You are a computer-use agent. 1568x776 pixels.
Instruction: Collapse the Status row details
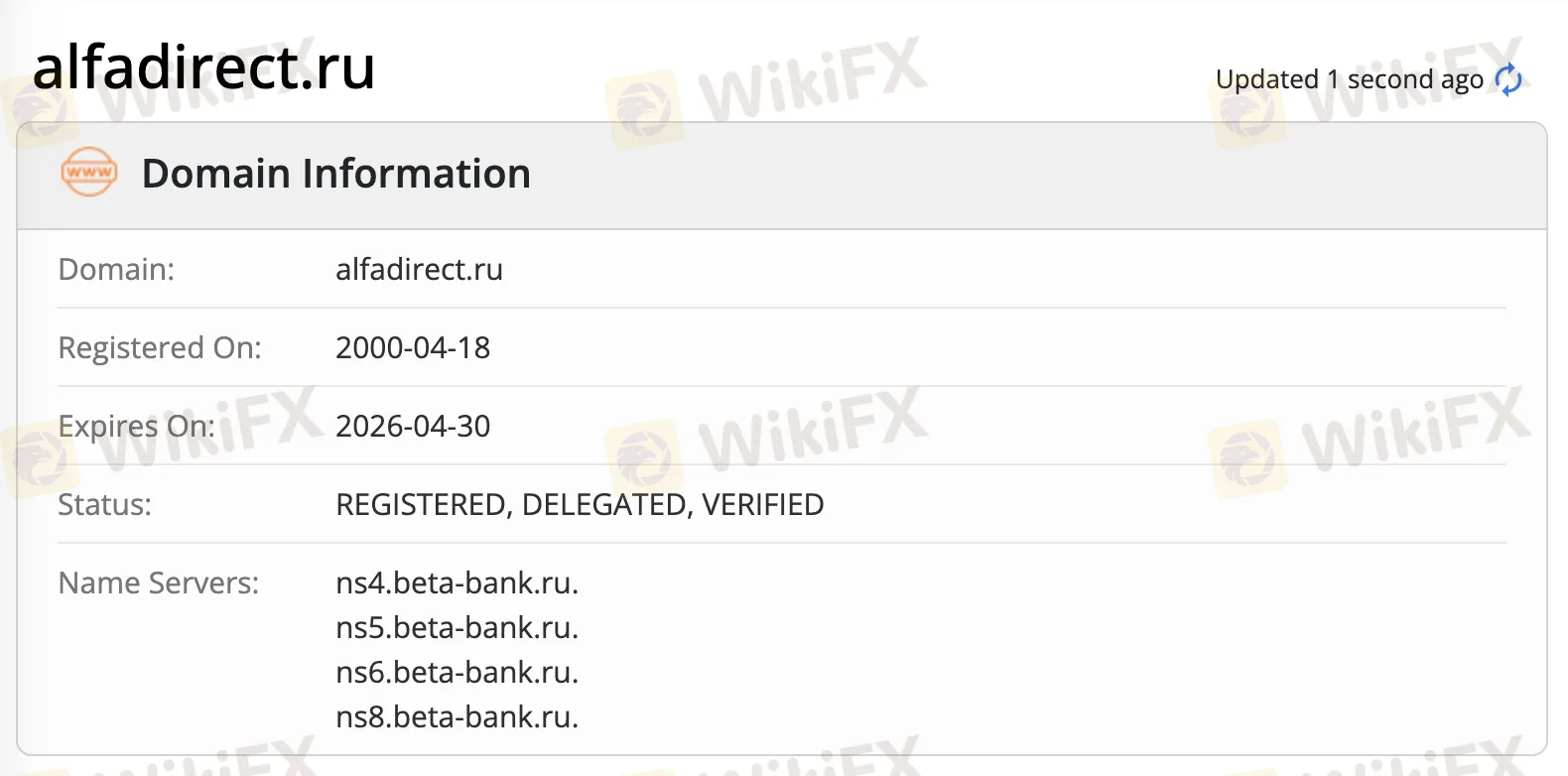click(x=104, y=504)
